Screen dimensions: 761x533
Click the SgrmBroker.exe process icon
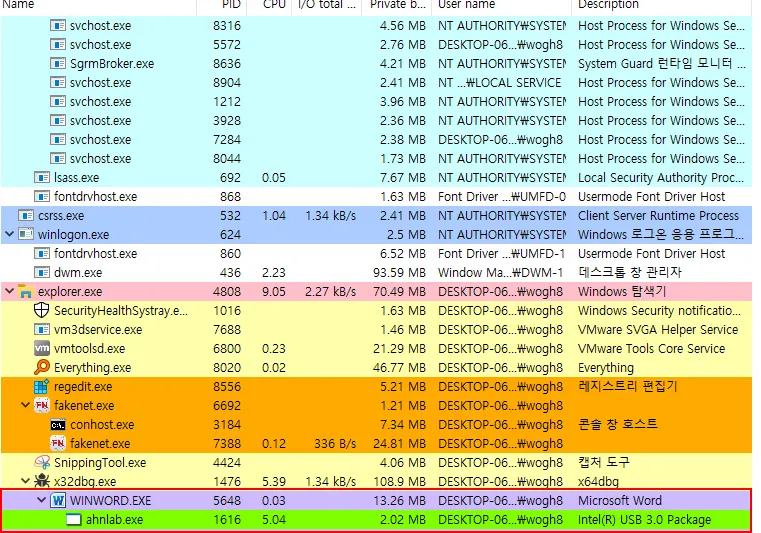click(x=58, y=64)
